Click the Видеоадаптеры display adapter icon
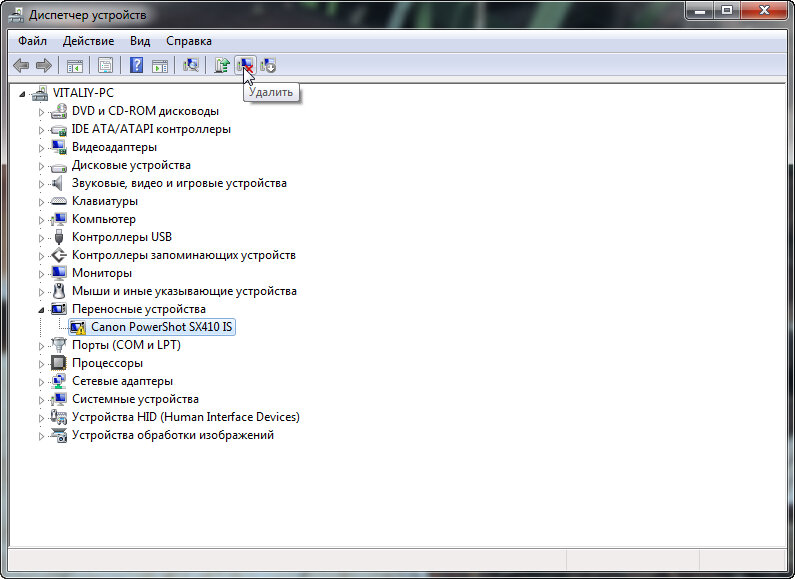The image size is (795, 579). coord(59,147)
